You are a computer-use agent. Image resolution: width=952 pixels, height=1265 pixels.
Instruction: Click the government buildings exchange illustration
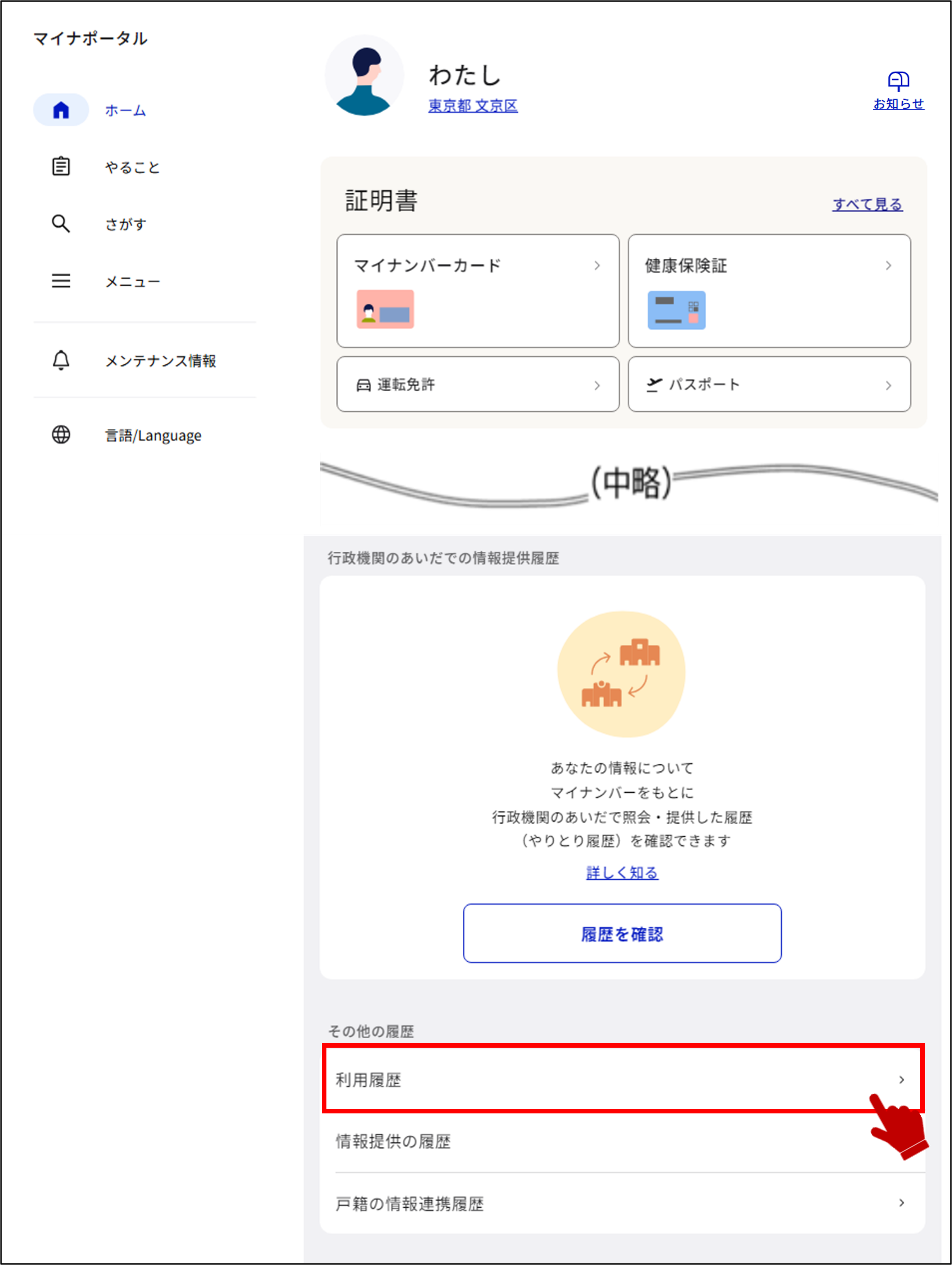click(622, 674)
